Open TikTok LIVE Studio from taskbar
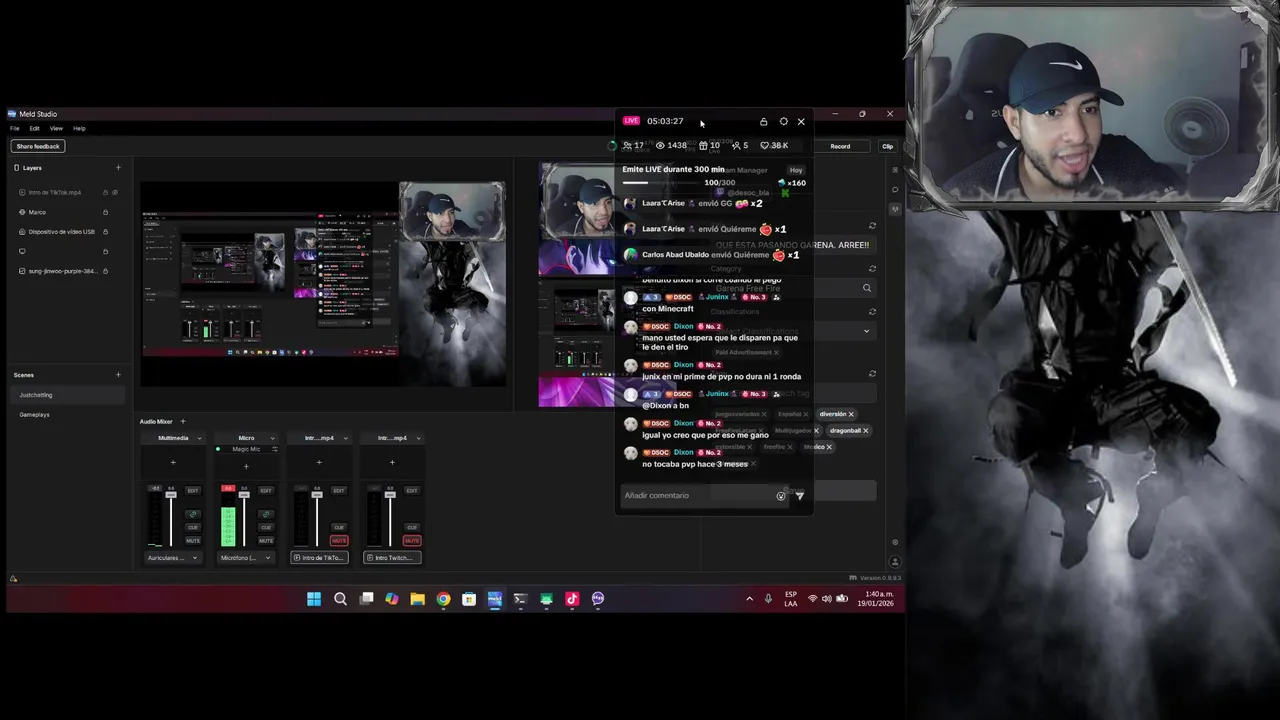The width and height of the screenshot is (1280, 720). (572, 599)
